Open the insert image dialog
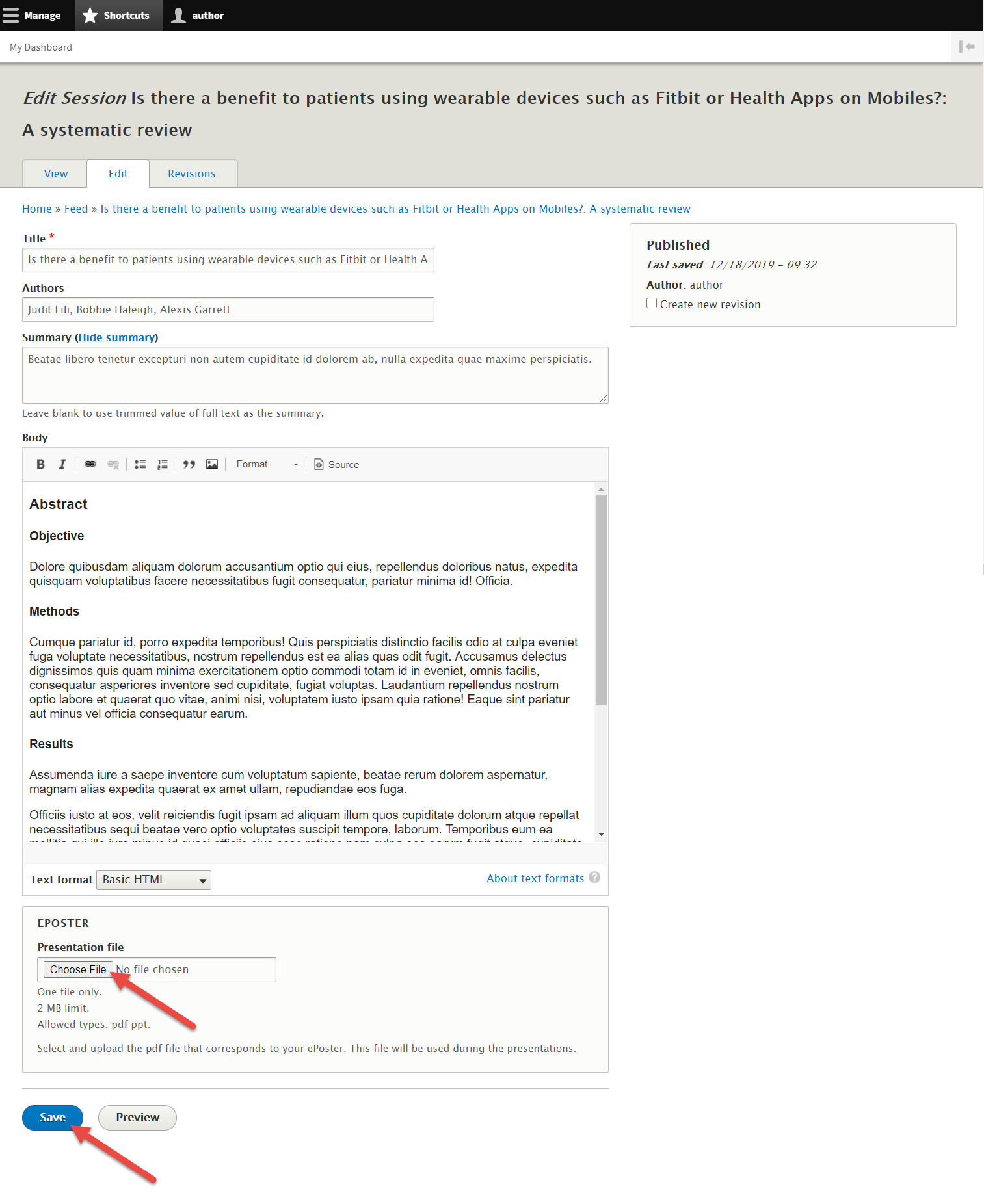The height and width of the screenshot is (1204, 984). (212, 464)
